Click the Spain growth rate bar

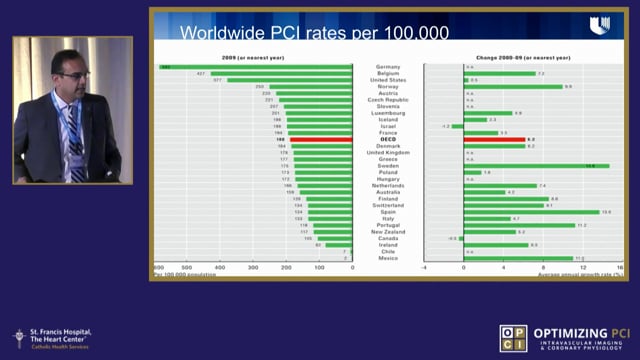pos(531,212)
